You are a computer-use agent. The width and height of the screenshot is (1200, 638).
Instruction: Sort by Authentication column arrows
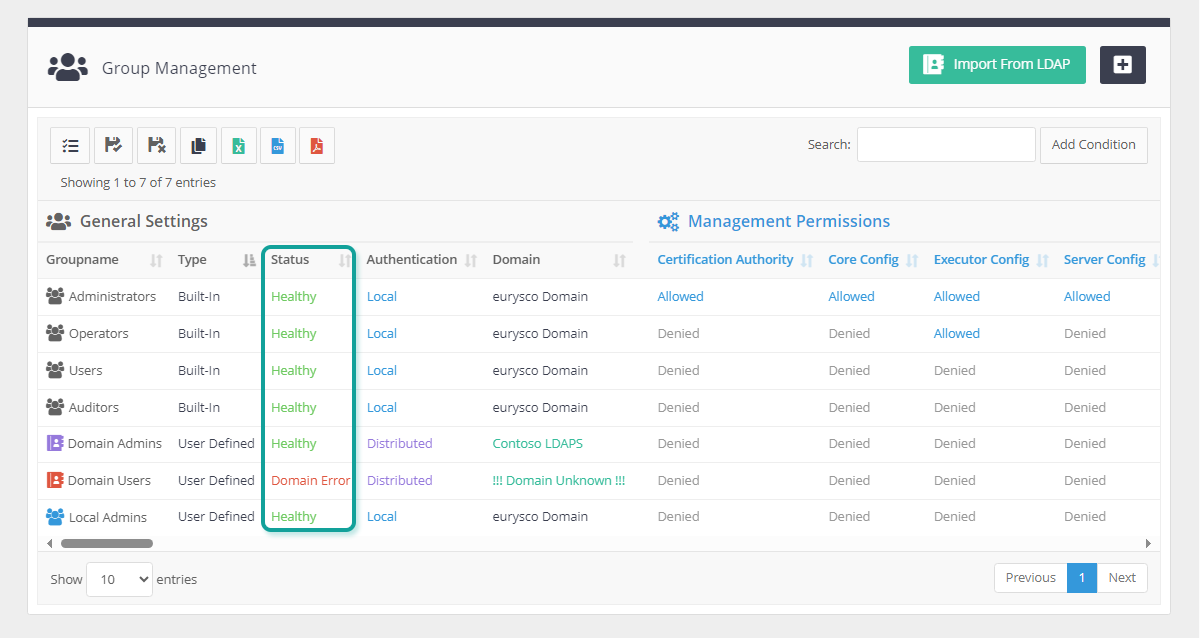[x=471, y=260]
